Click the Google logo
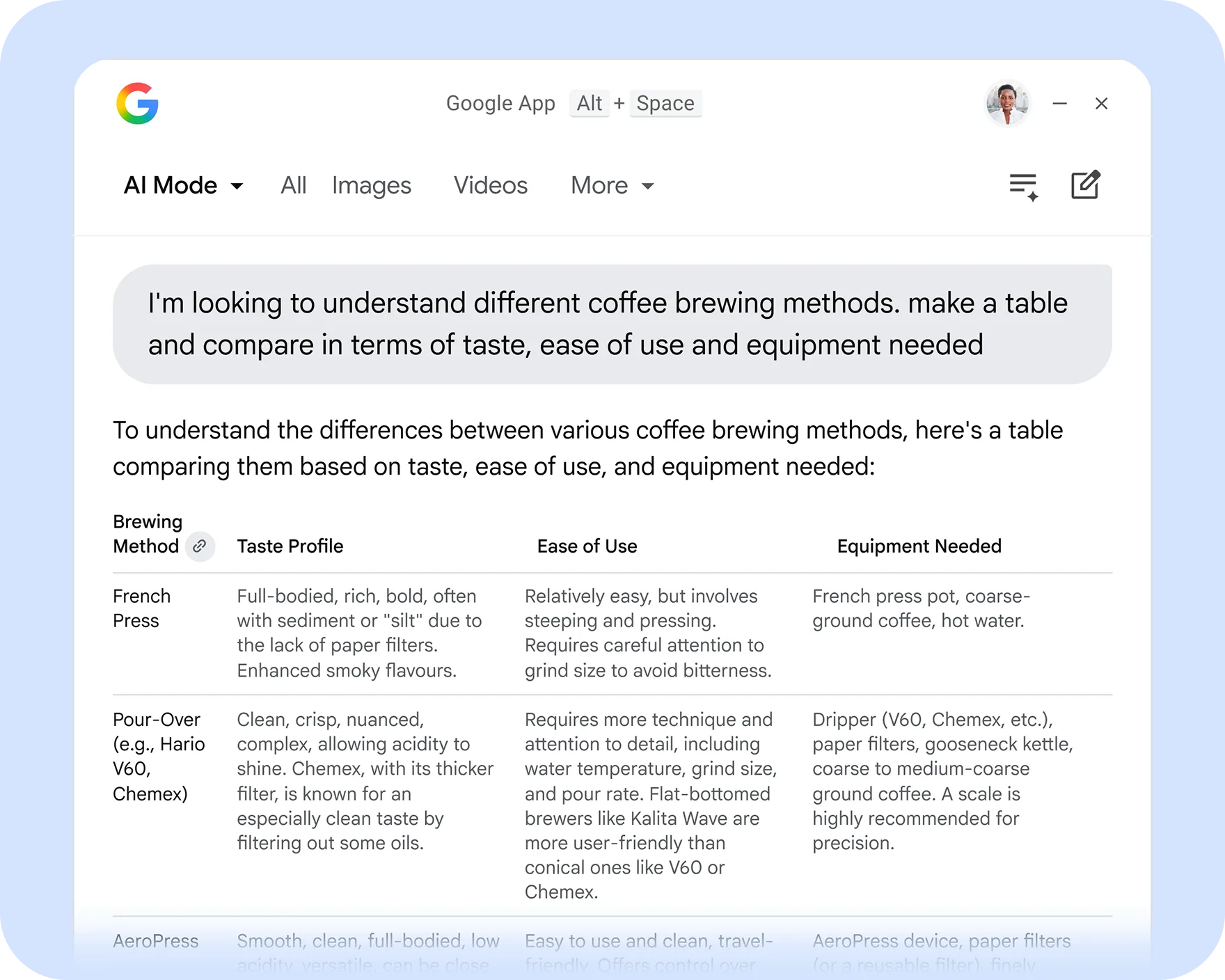Image resolution: width=1225 pixels, height=980 pixels. 137,104
